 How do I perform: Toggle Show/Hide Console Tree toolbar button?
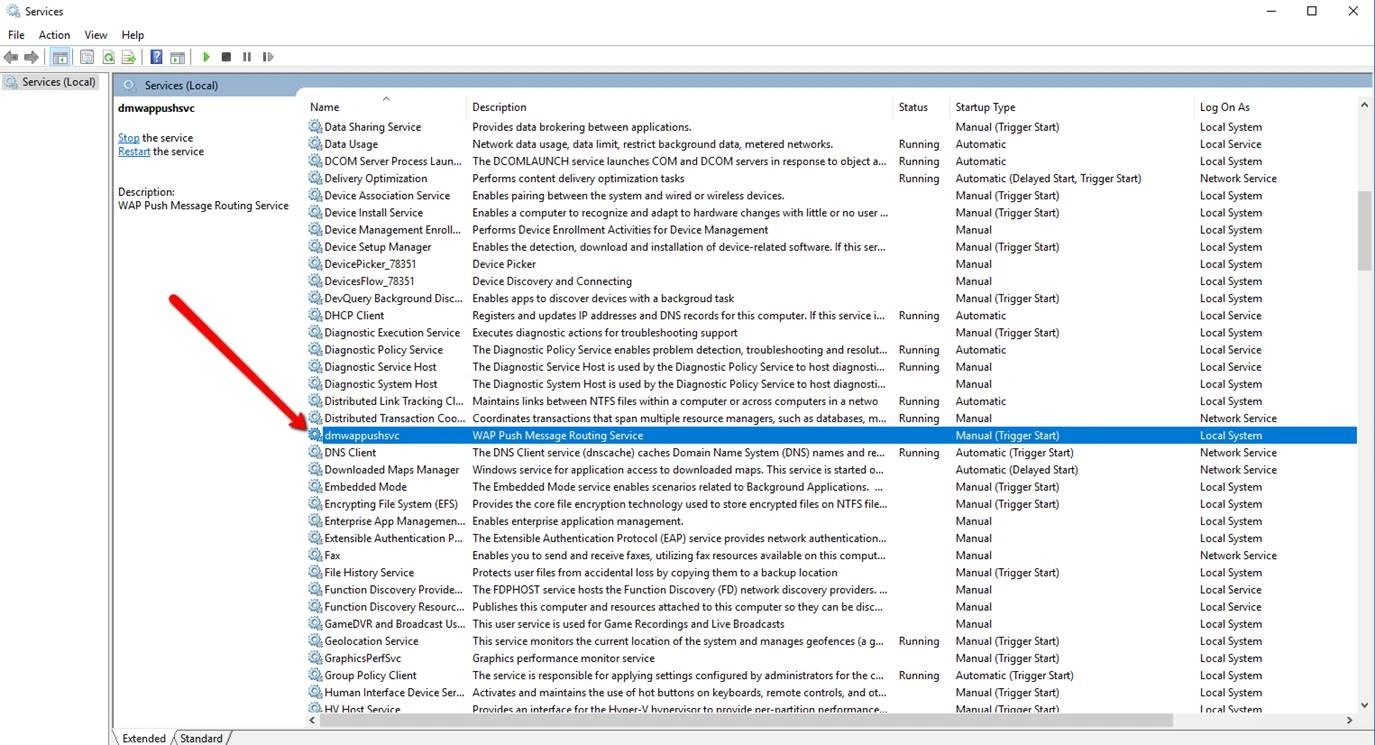(60, 58)
